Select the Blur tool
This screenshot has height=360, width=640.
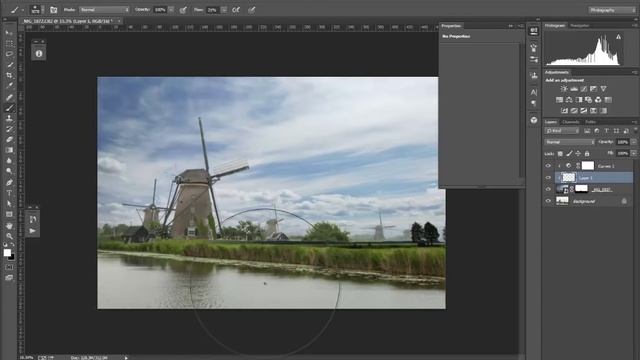tap(9, 161)
